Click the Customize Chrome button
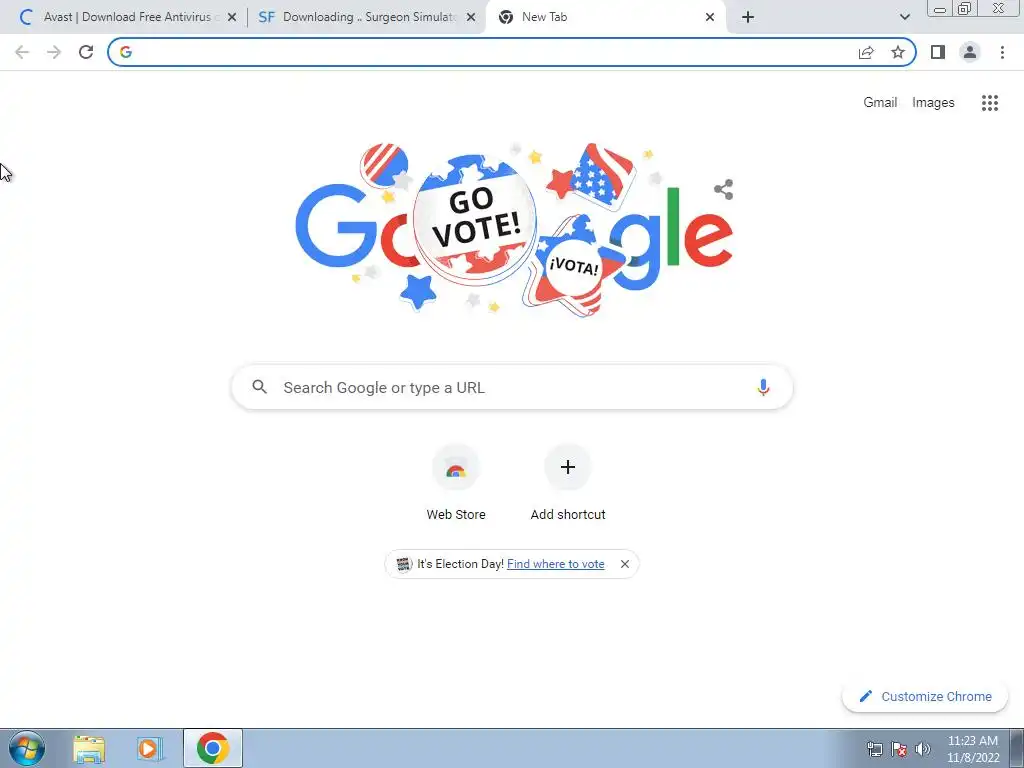Viewport: 1024px width, 768px height. [925, 696]
